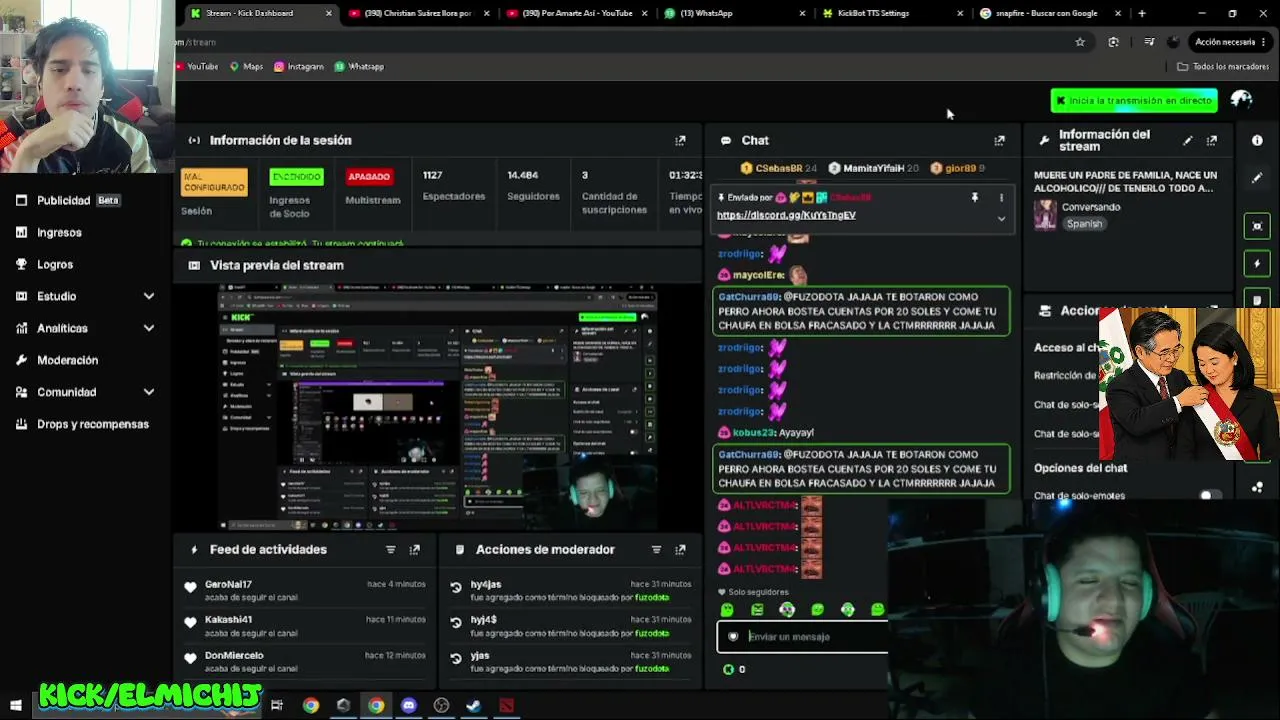This screenshot has width=1280, height=720.
Task: Pop out the Acciones de moderador panel
Action: tap(680, 549)
